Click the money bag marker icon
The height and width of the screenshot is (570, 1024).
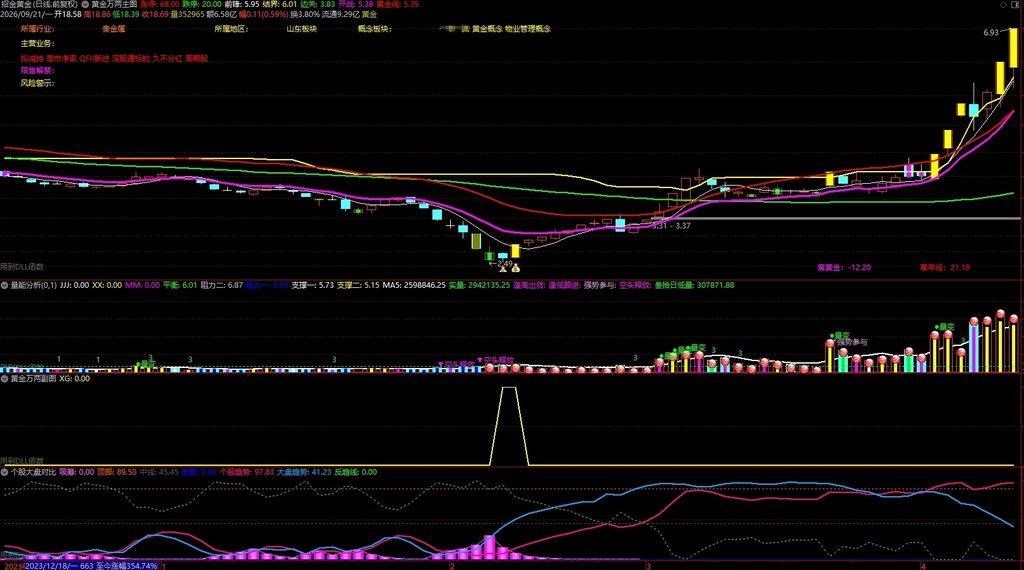click(x=515, y=268)
